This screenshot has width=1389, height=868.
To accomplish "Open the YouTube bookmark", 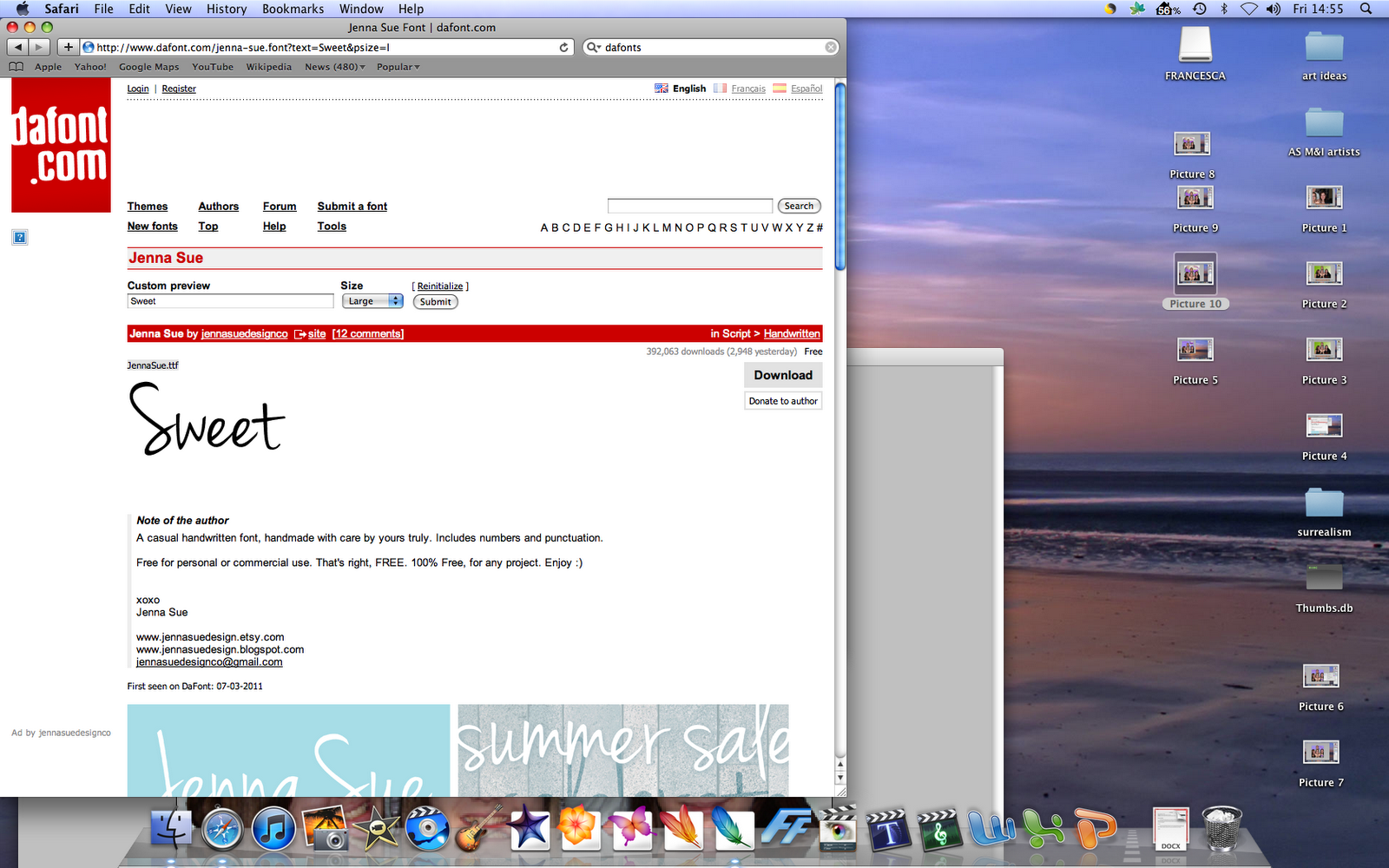I will point(213,67).
